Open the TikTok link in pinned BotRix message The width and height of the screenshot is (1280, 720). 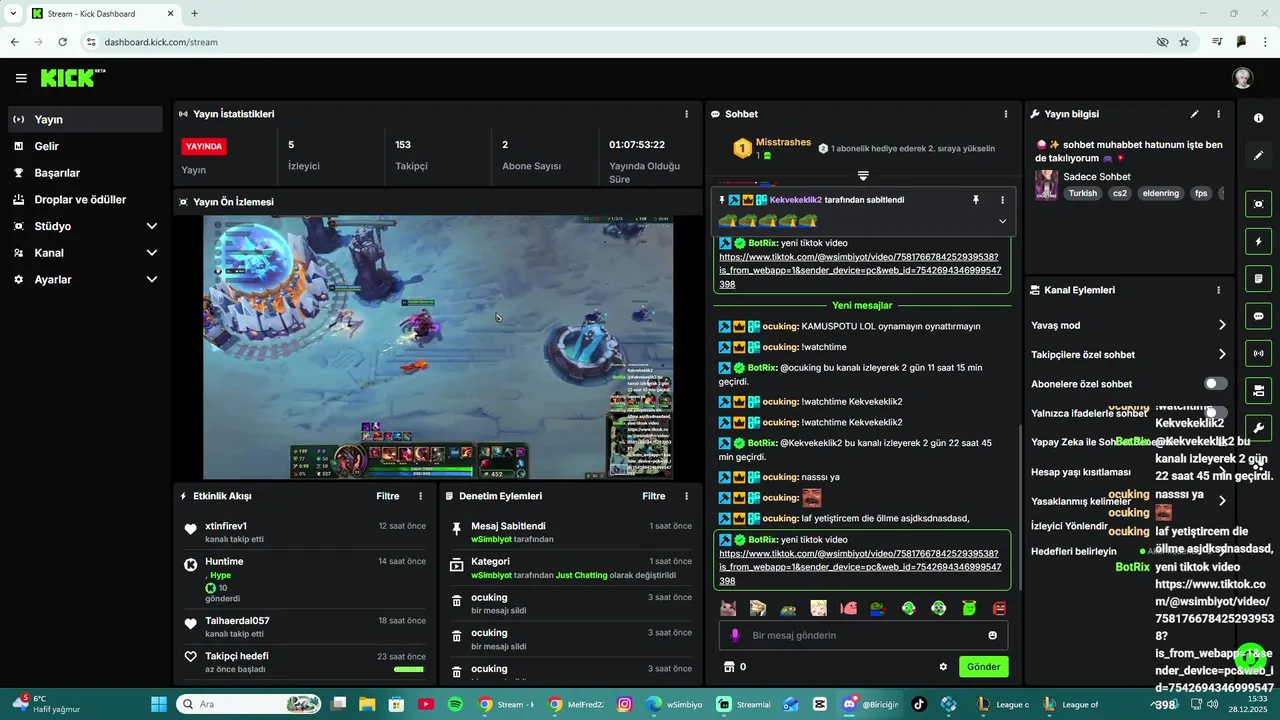point(860,271)
